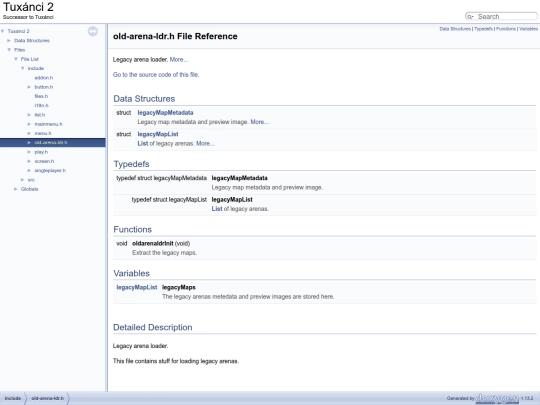
Task: Expand the singleplayer.h tree arrow
Action: point(29,170)
